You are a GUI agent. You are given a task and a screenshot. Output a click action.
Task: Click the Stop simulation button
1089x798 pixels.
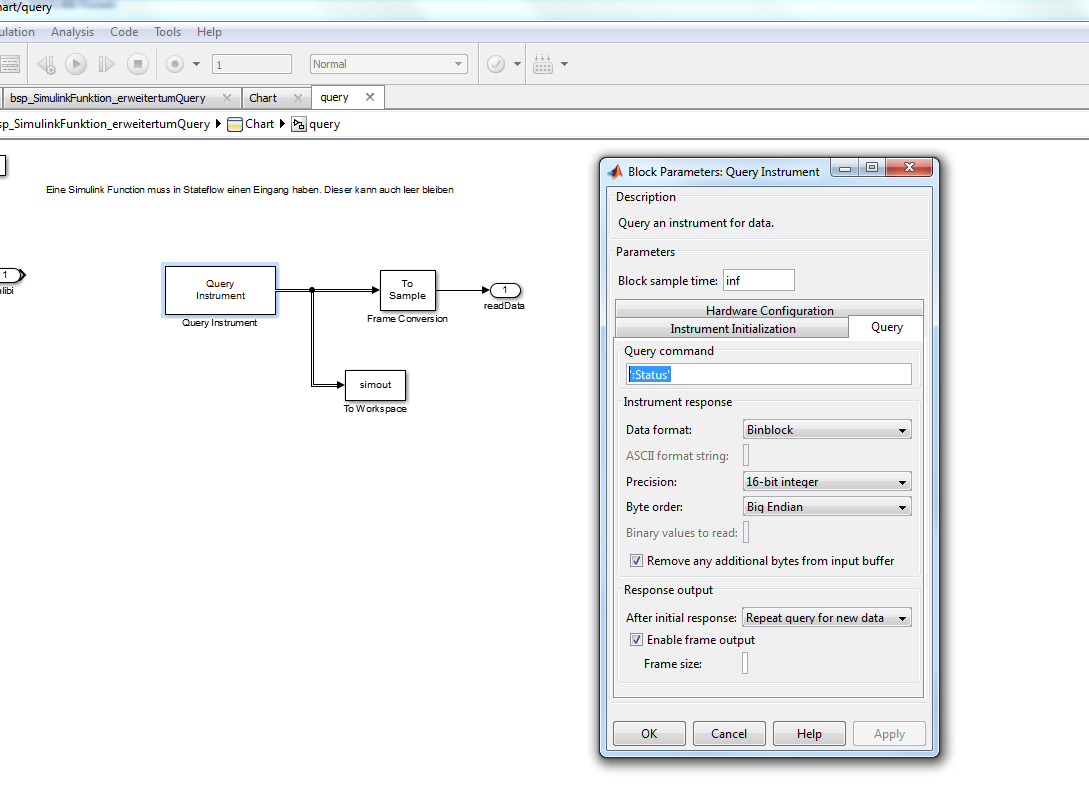point(138,64)
